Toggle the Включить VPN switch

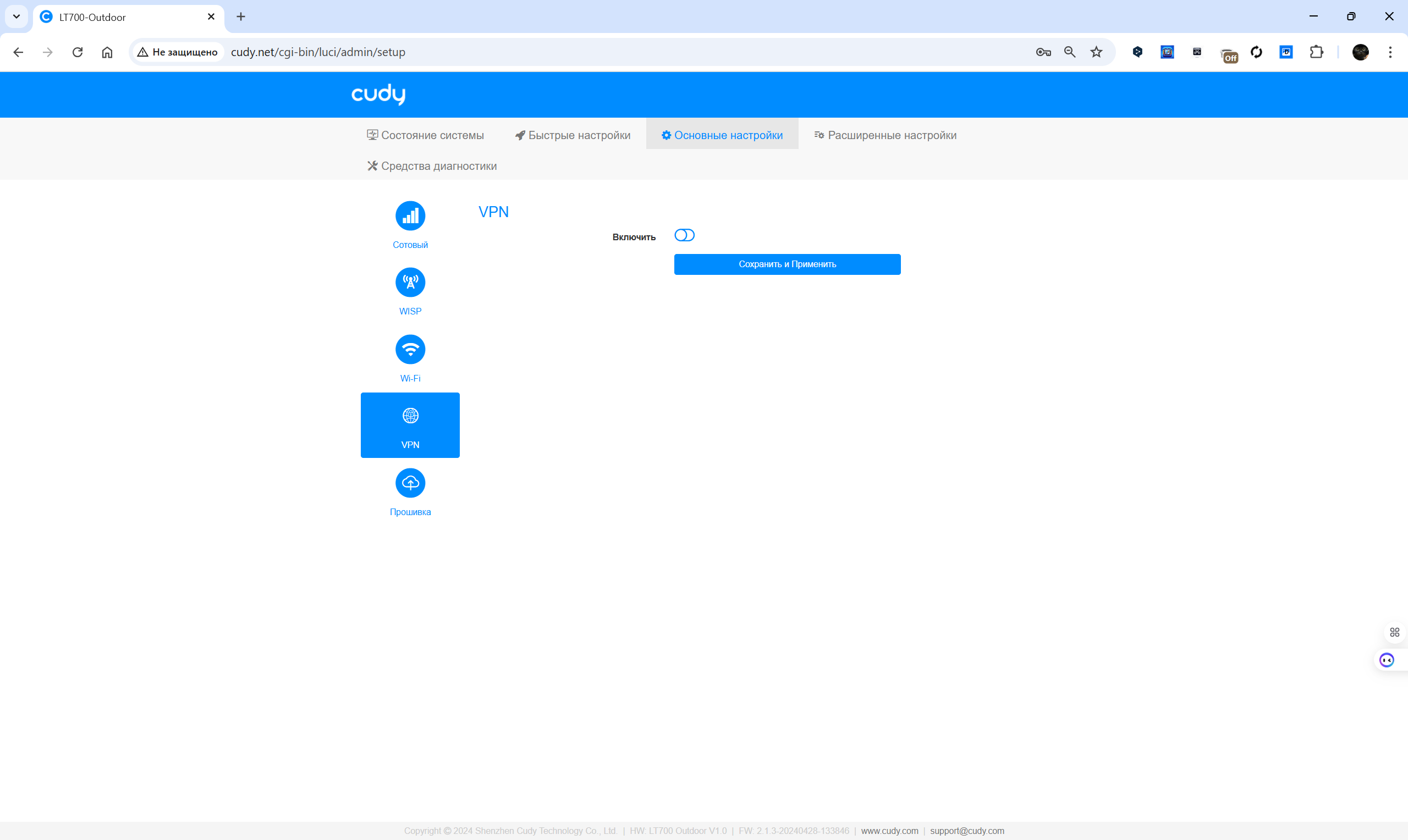coord(684,235)
